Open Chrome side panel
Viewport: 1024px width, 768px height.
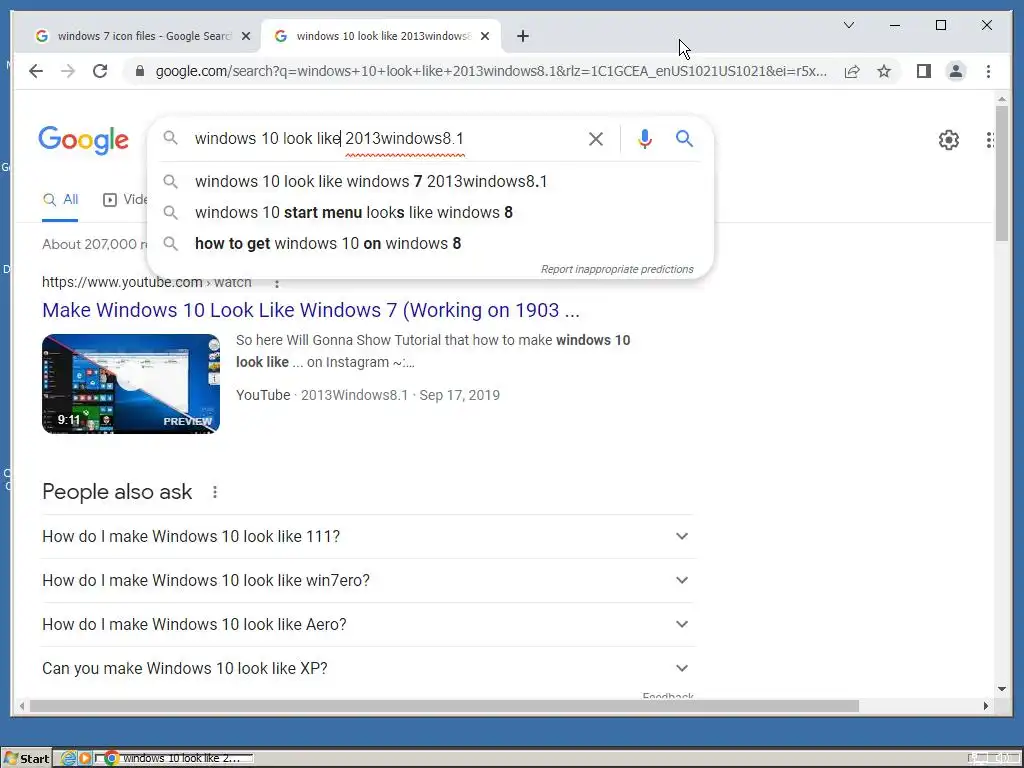(923, 71)
